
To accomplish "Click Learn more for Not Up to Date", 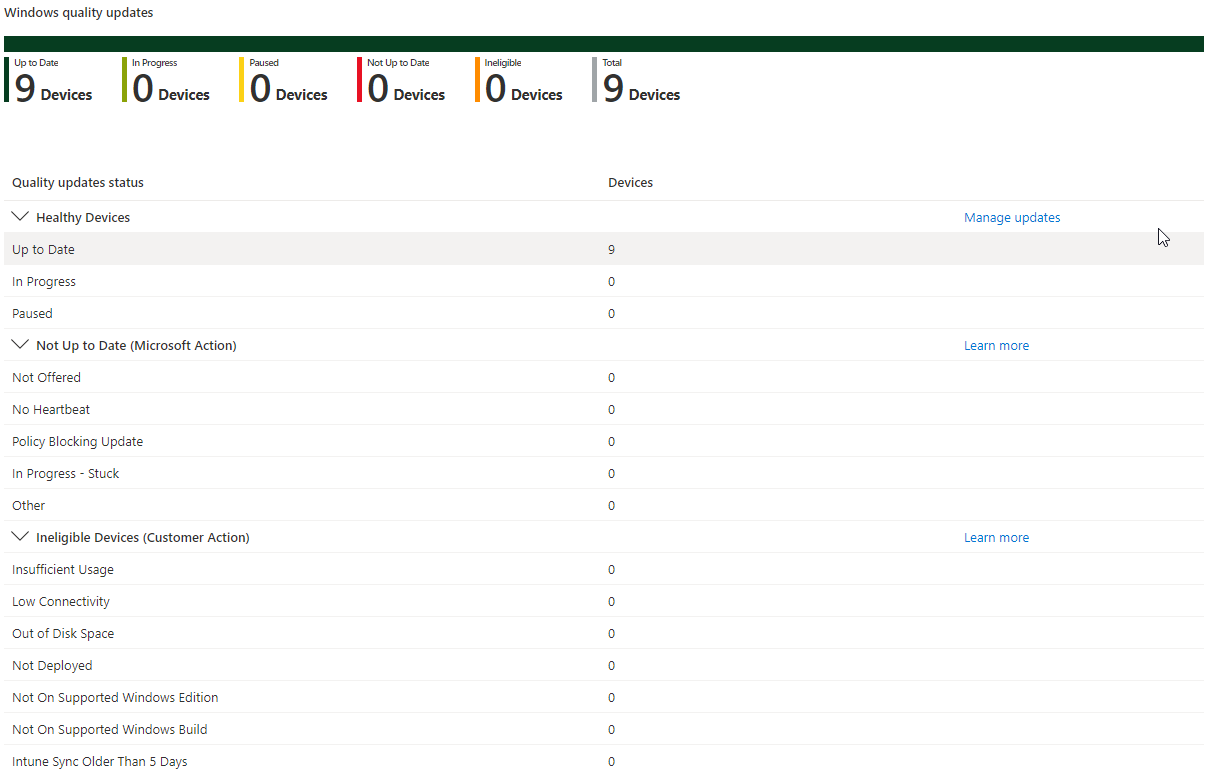I will [x=995, y=345].
